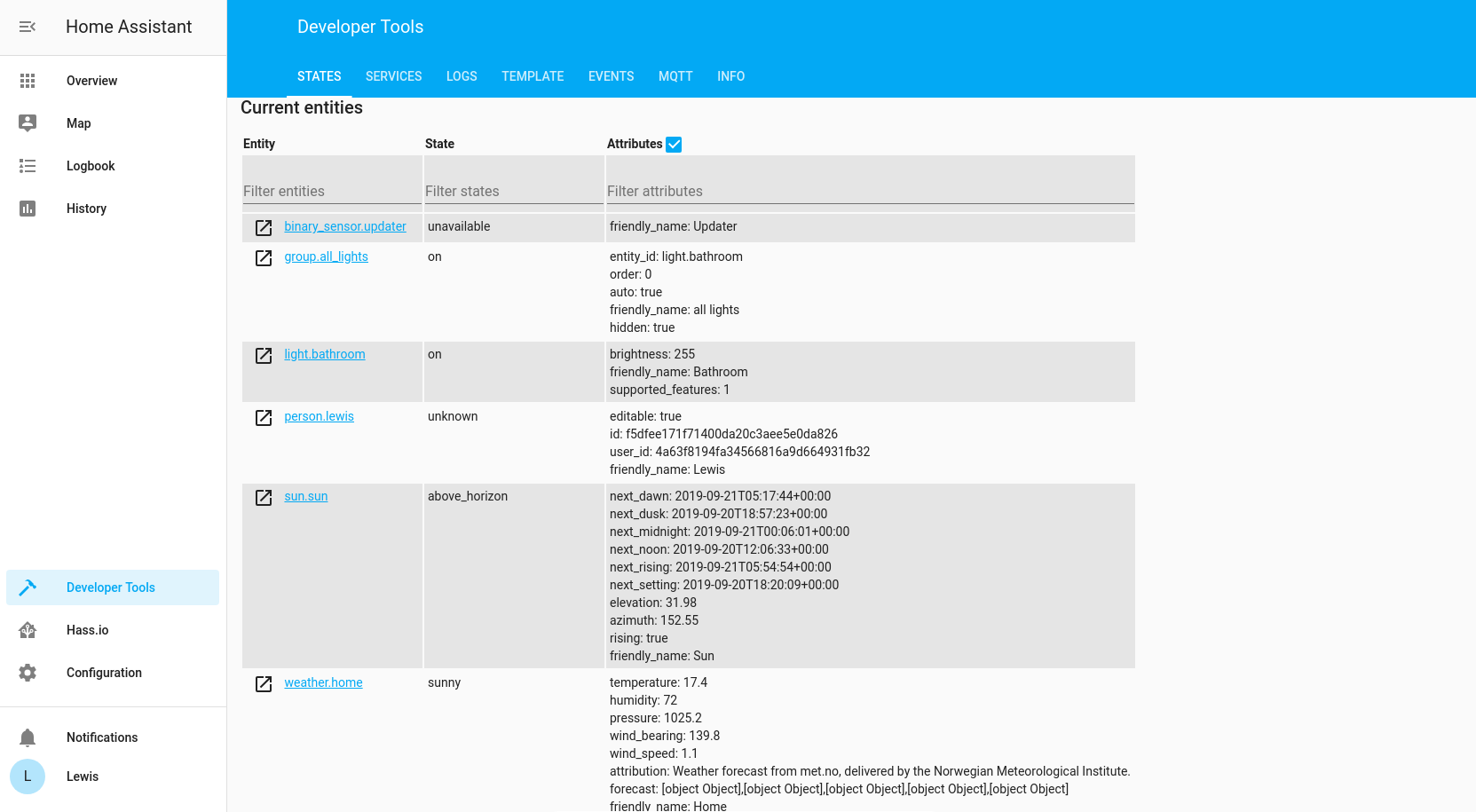Open the Lewis user profile avatar
1476x812 pixels.
28,777
